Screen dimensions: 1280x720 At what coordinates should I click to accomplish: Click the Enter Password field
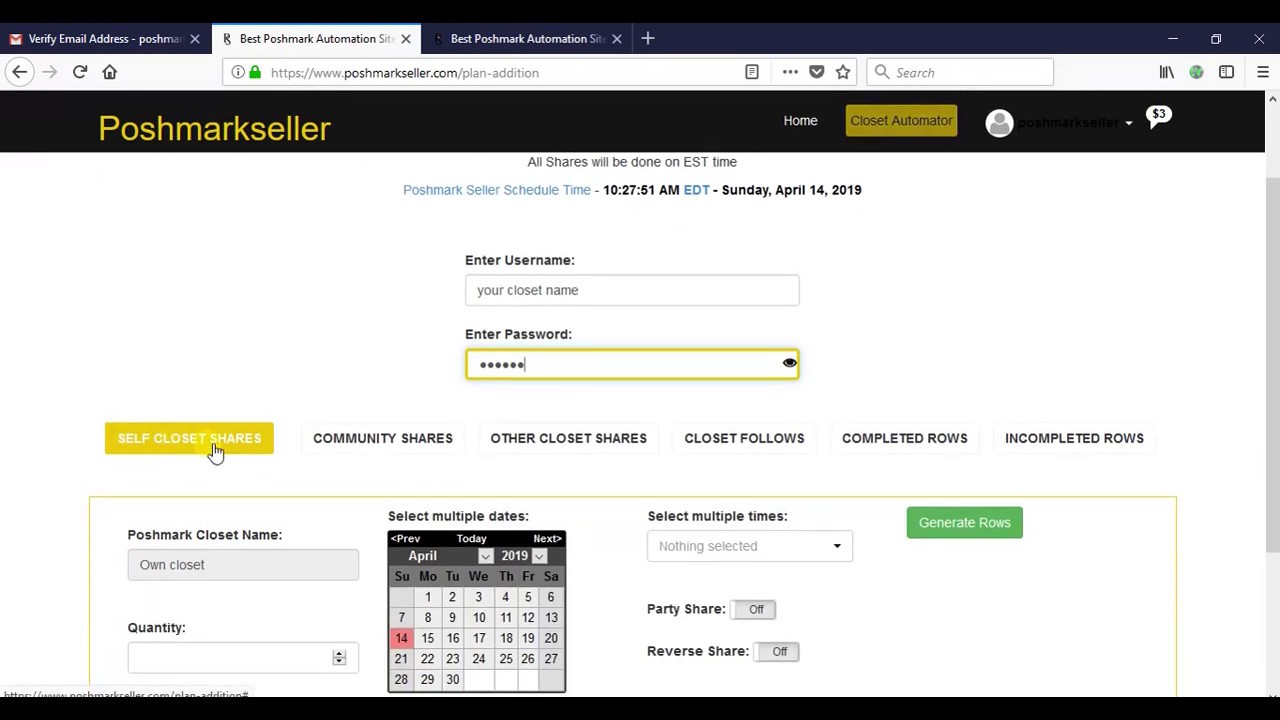tap(632, 364)
